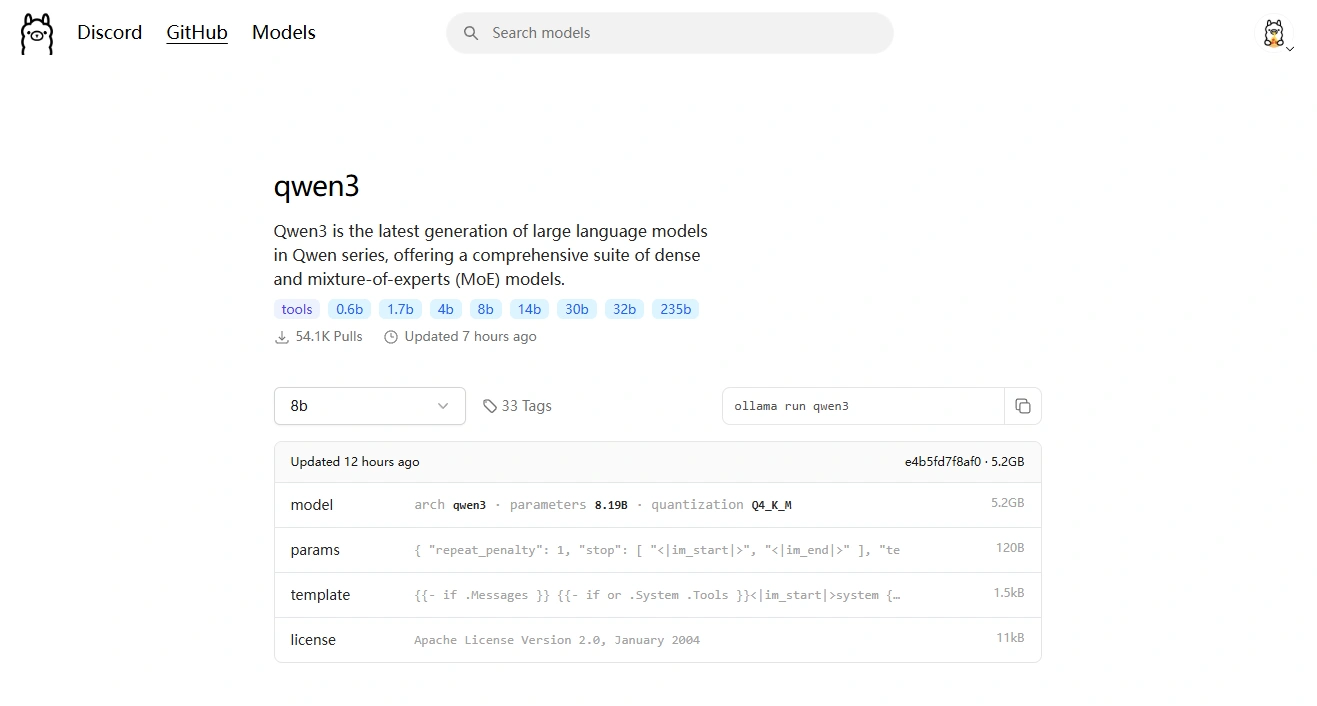Select the 1.7b size tag
This screenshot has height=706, width=1317.
(400, 309)
